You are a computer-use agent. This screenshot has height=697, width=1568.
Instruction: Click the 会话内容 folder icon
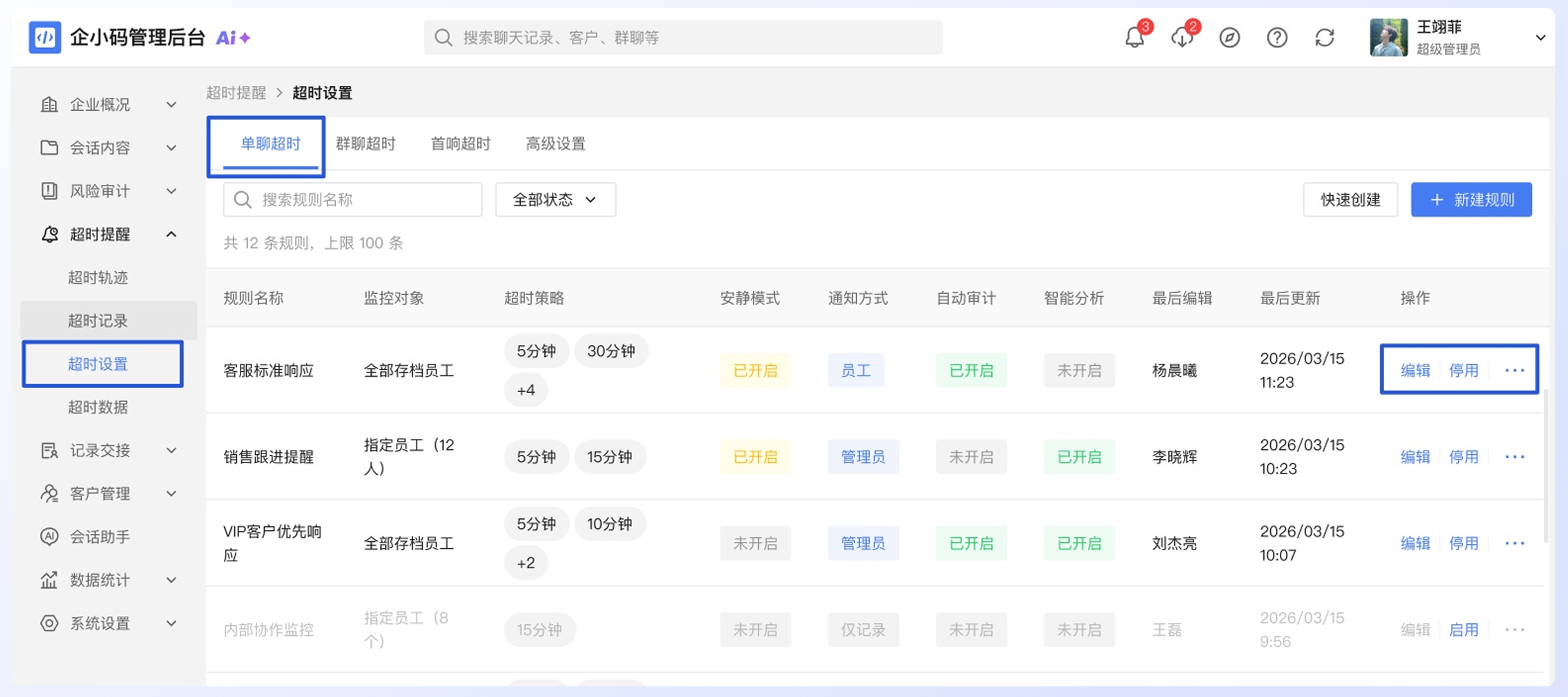point(49,147)
